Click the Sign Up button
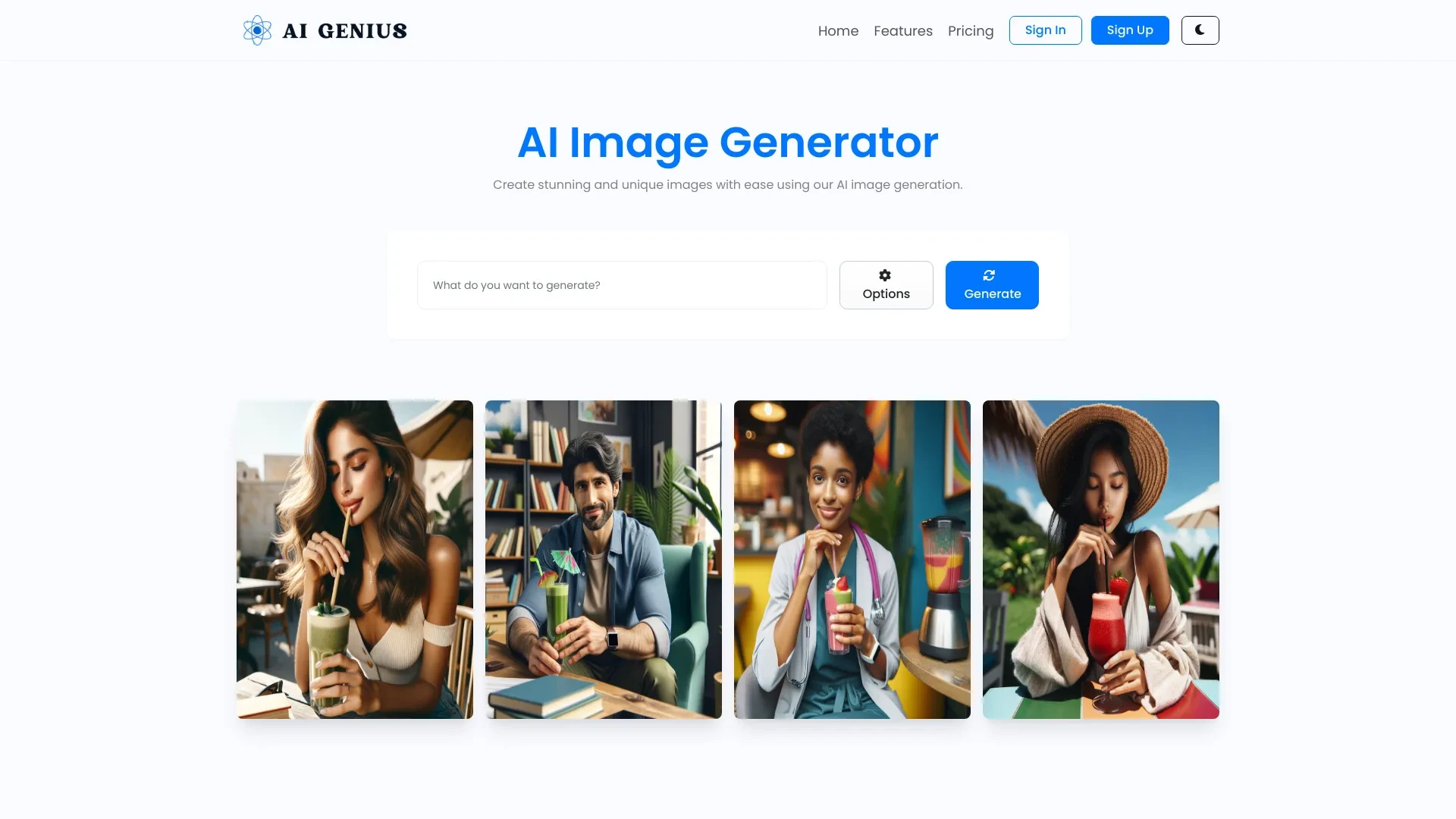The height and width of the screenshot is (819, 1456). 1129,30
